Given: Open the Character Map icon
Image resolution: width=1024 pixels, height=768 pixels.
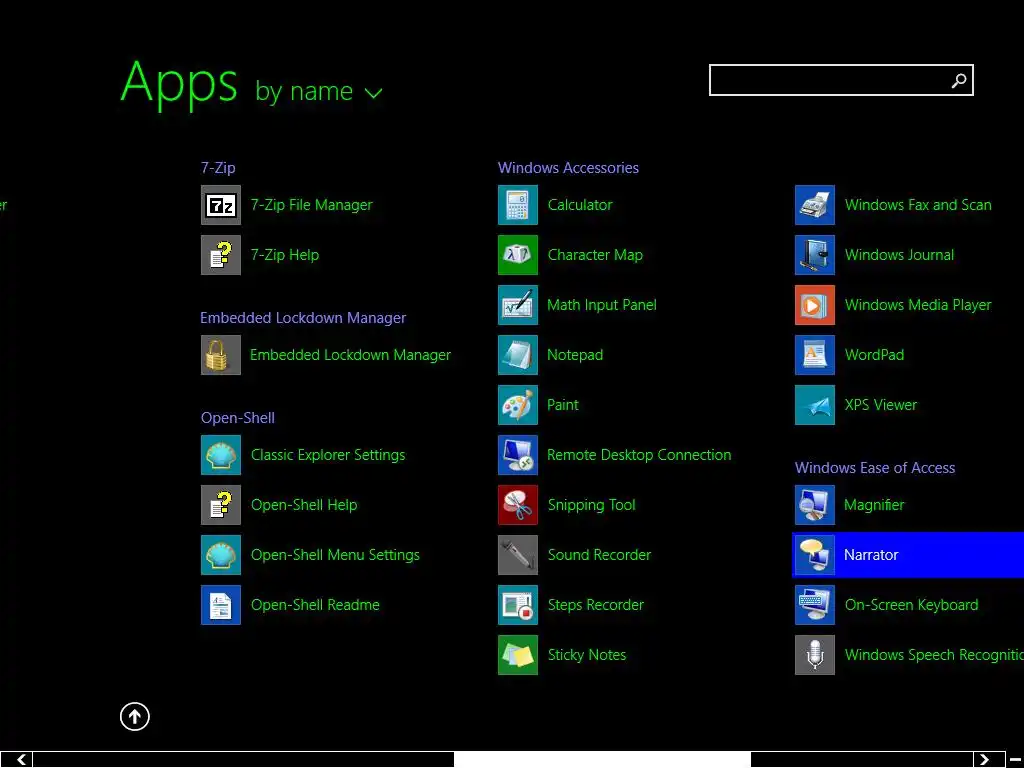Looking at the screenshot, I should click(x=518, y=255).
